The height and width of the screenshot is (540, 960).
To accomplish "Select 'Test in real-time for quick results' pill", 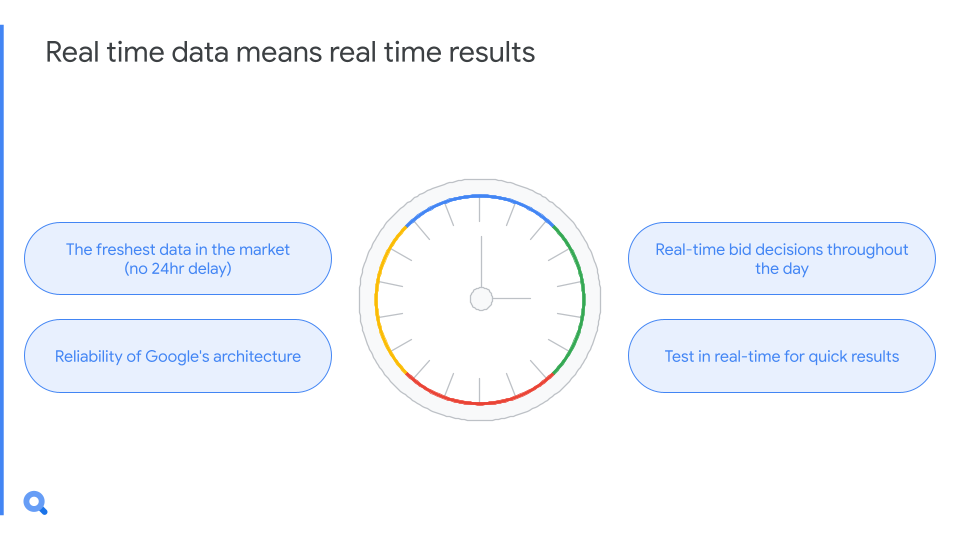I will coord(782,356).
